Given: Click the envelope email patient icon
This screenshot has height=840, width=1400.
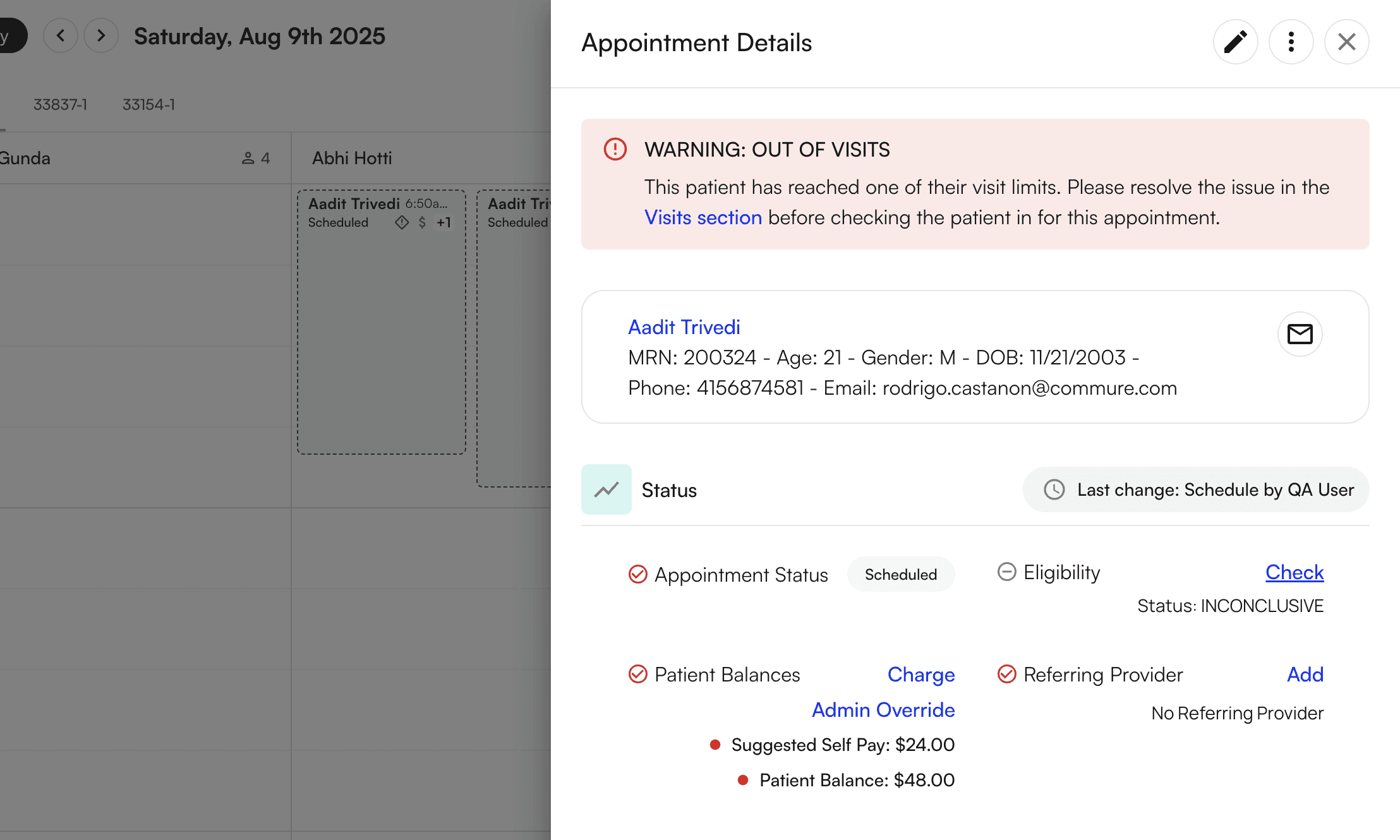Looking at the screenshot, I should coord(1300,334).
